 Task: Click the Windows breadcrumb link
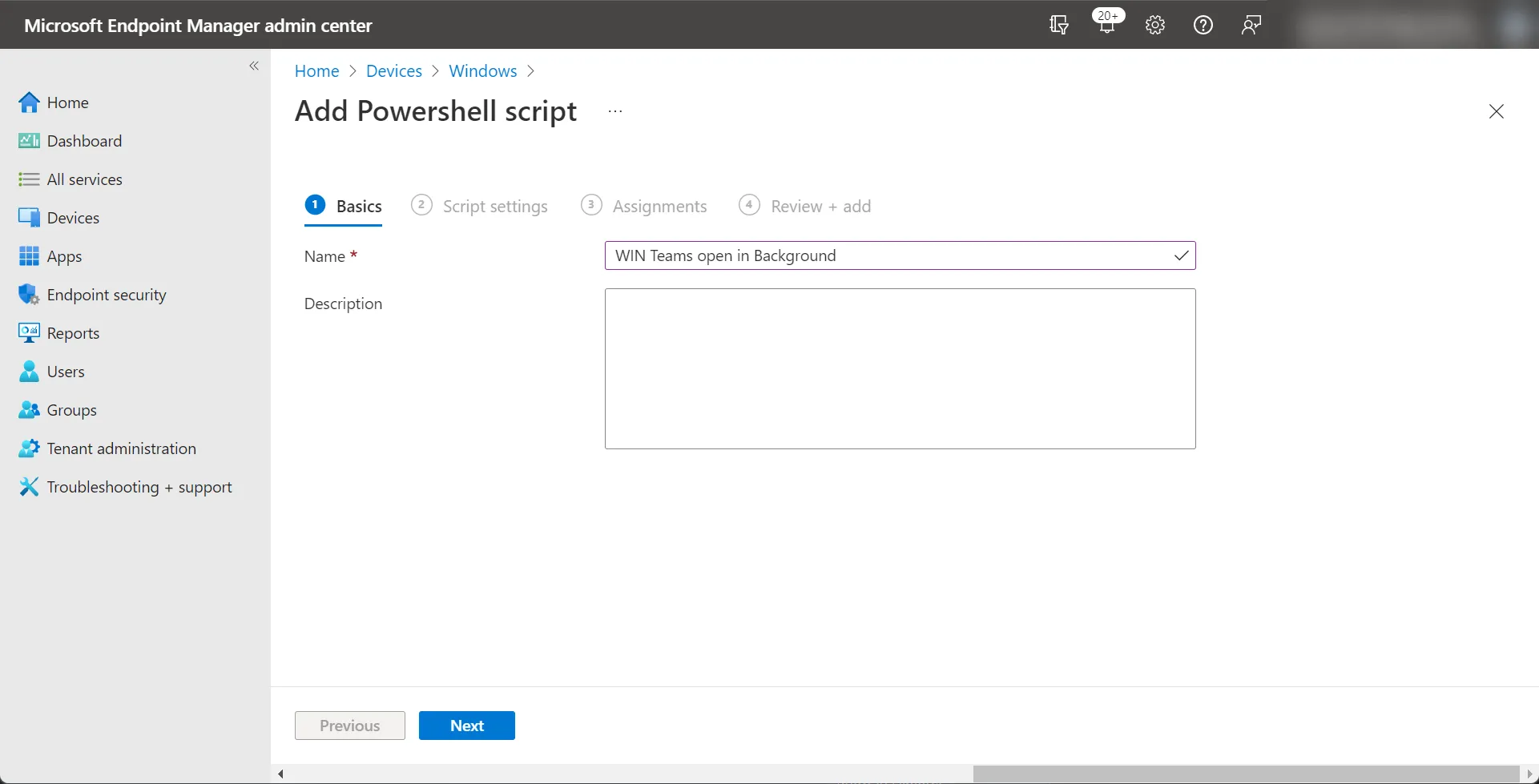tap(482, 71)
